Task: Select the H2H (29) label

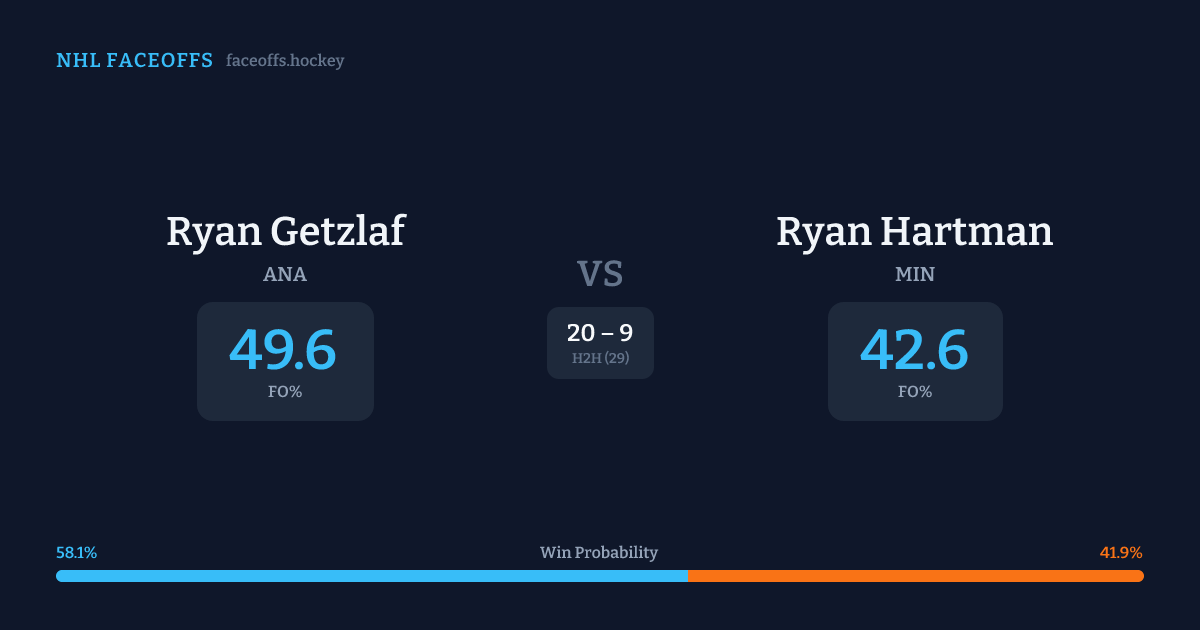Action: point(600,358)
